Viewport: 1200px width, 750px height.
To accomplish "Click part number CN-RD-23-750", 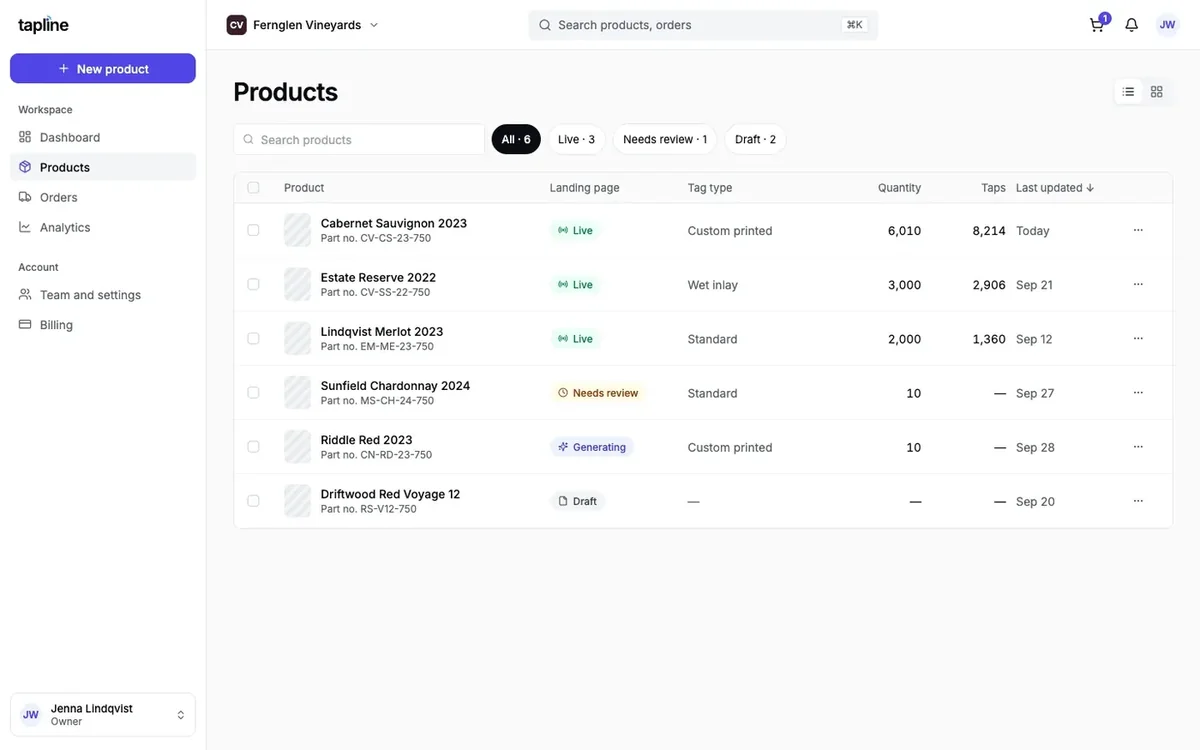I will [x=377, y=455].
